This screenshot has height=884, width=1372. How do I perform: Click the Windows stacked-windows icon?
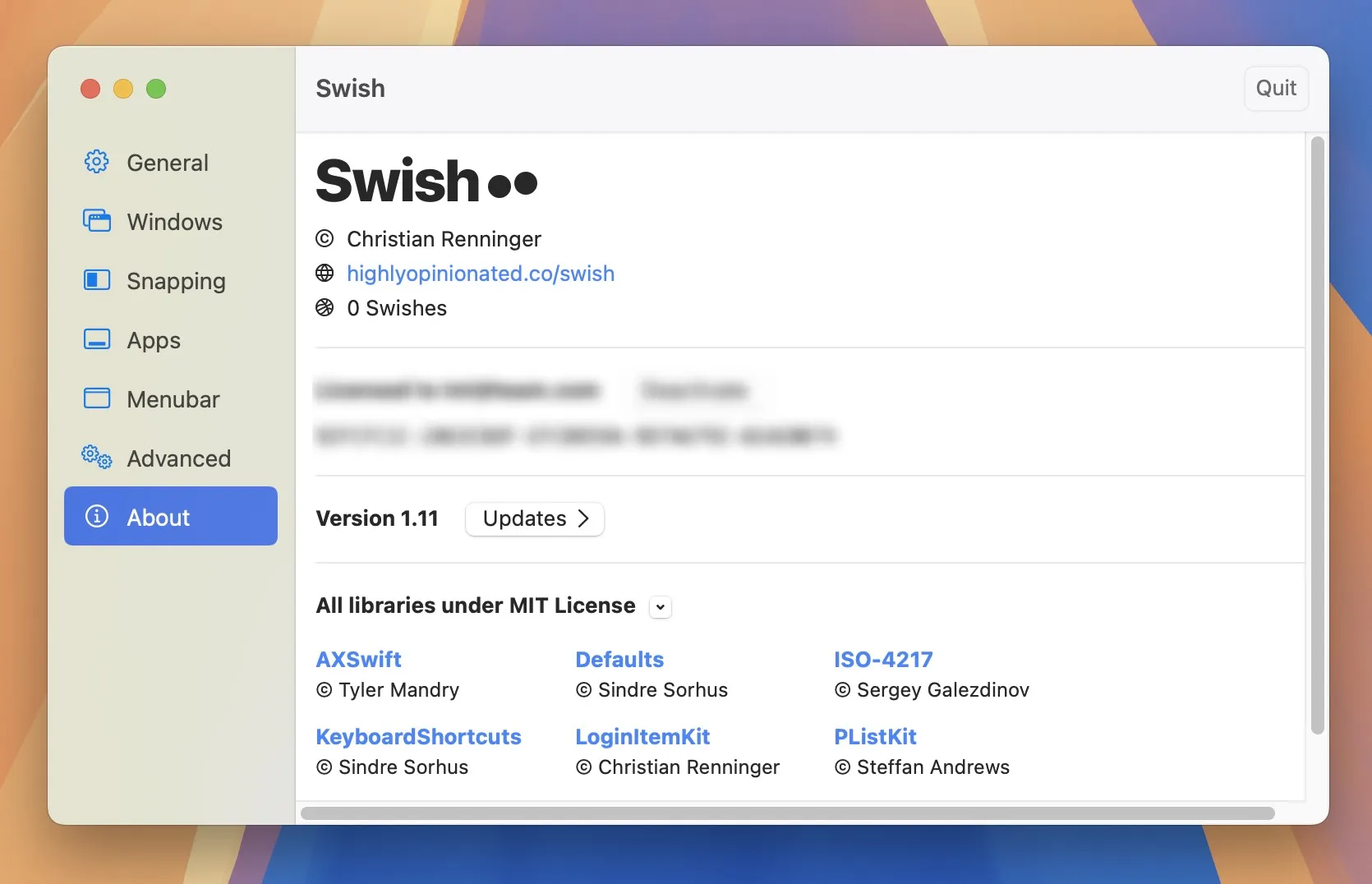[97, 221]
